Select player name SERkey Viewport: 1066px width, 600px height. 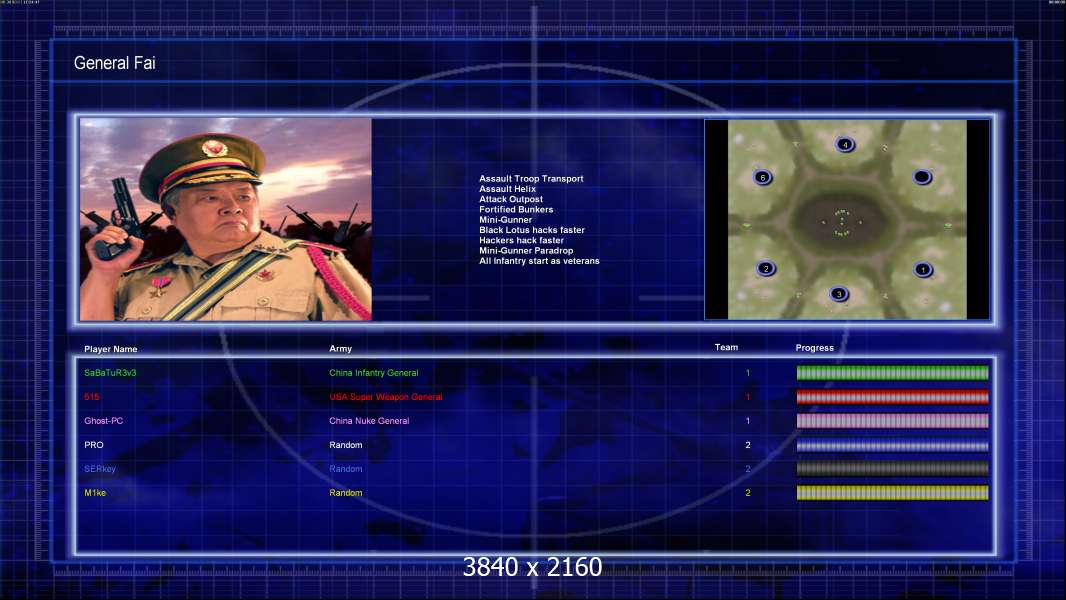[x=100, y=469]
